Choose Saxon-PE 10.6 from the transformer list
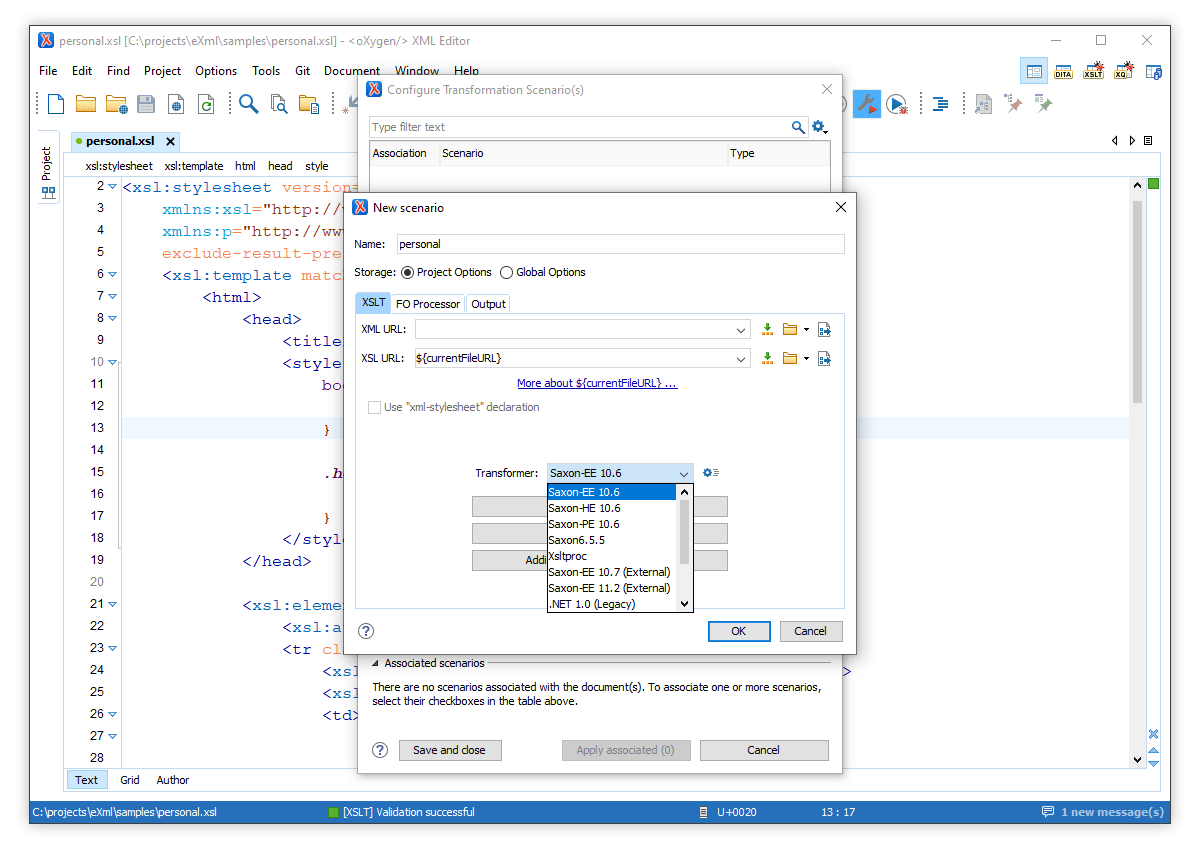This screenshot has width=1200, height=850. pos(613,524)
